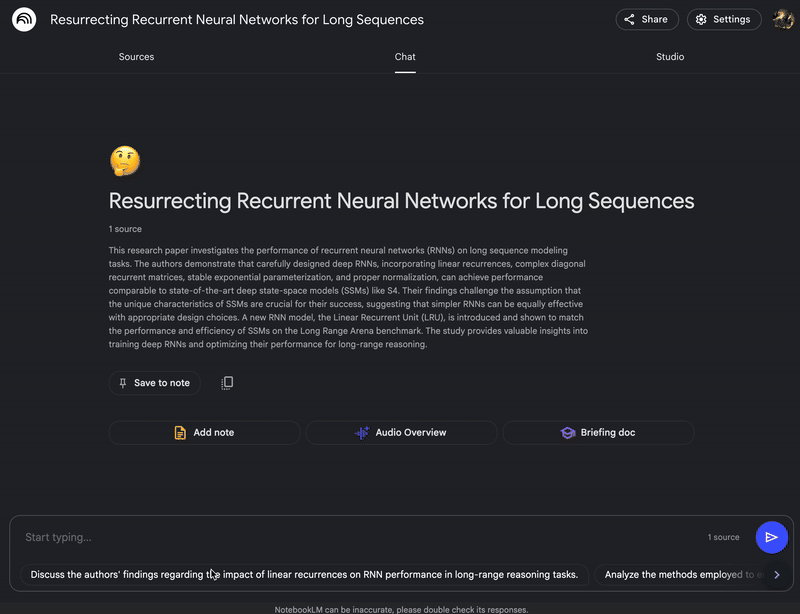Click the Share button

point(647,19)
